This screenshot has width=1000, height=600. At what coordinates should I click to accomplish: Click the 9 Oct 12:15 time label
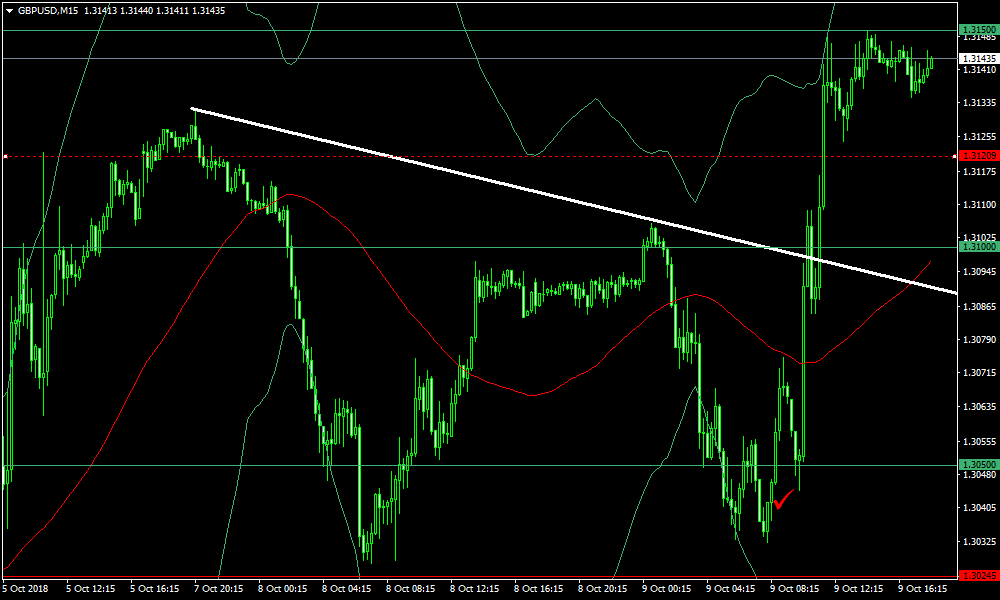point(858,589)
